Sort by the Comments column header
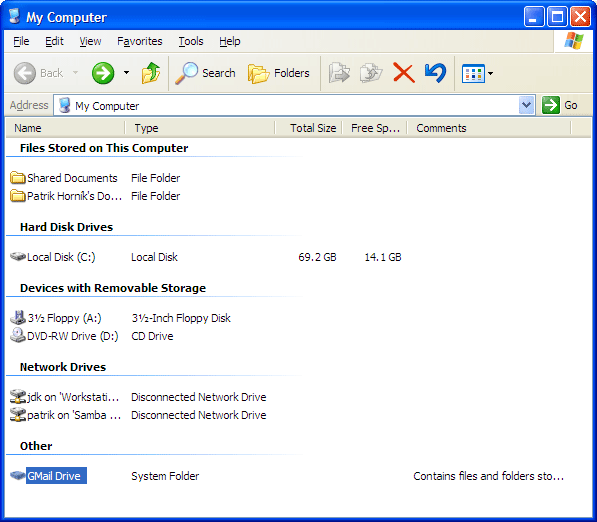The width and height of the screenshot is (597, 522). tap(489, 128)
